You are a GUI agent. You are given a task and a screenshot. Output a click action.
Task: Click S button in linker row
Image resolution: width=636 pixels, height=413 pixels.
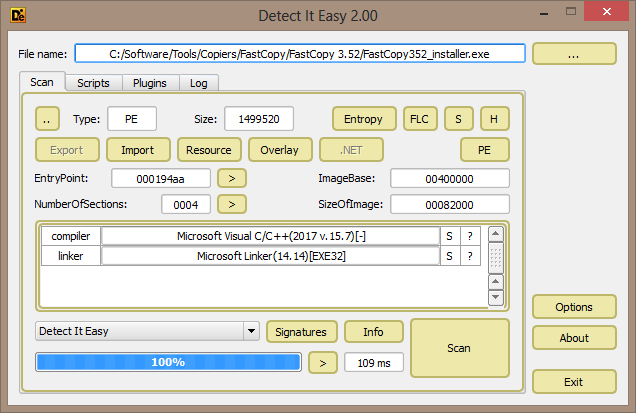coord(449,256)
